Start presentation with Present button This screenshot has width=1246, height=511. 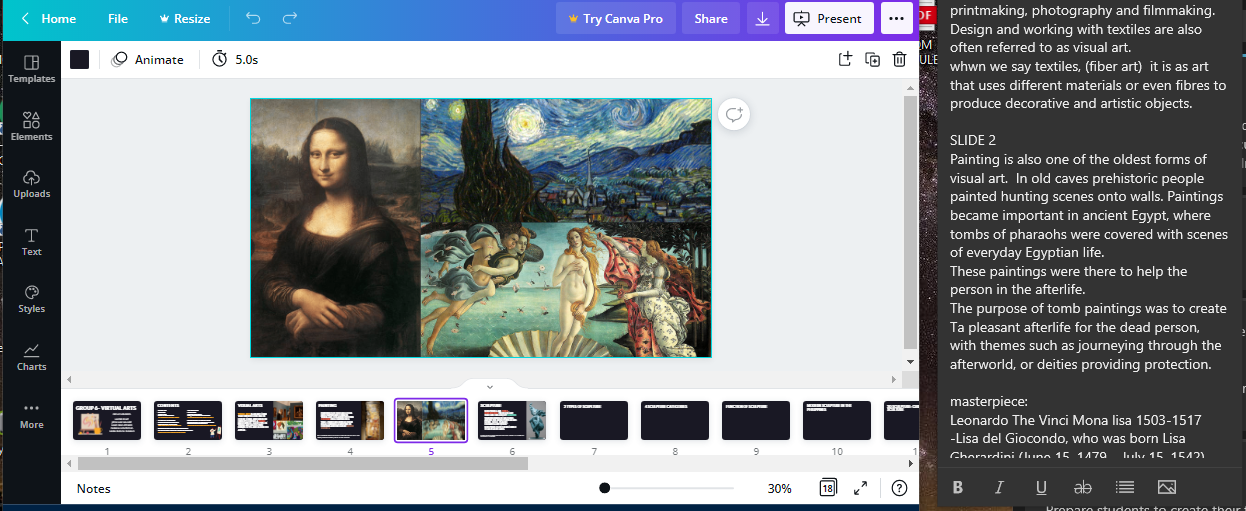click(x=829, y=18)
